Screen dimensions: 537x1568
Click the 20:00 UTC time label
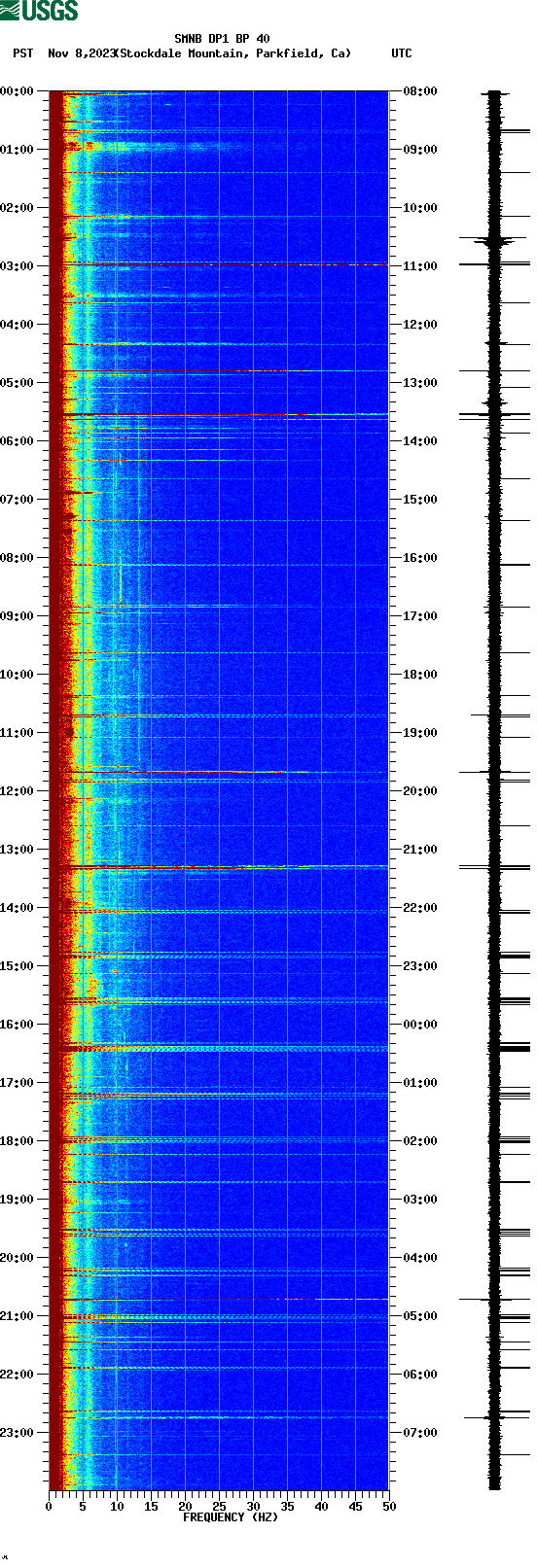[x=419, y=791]
